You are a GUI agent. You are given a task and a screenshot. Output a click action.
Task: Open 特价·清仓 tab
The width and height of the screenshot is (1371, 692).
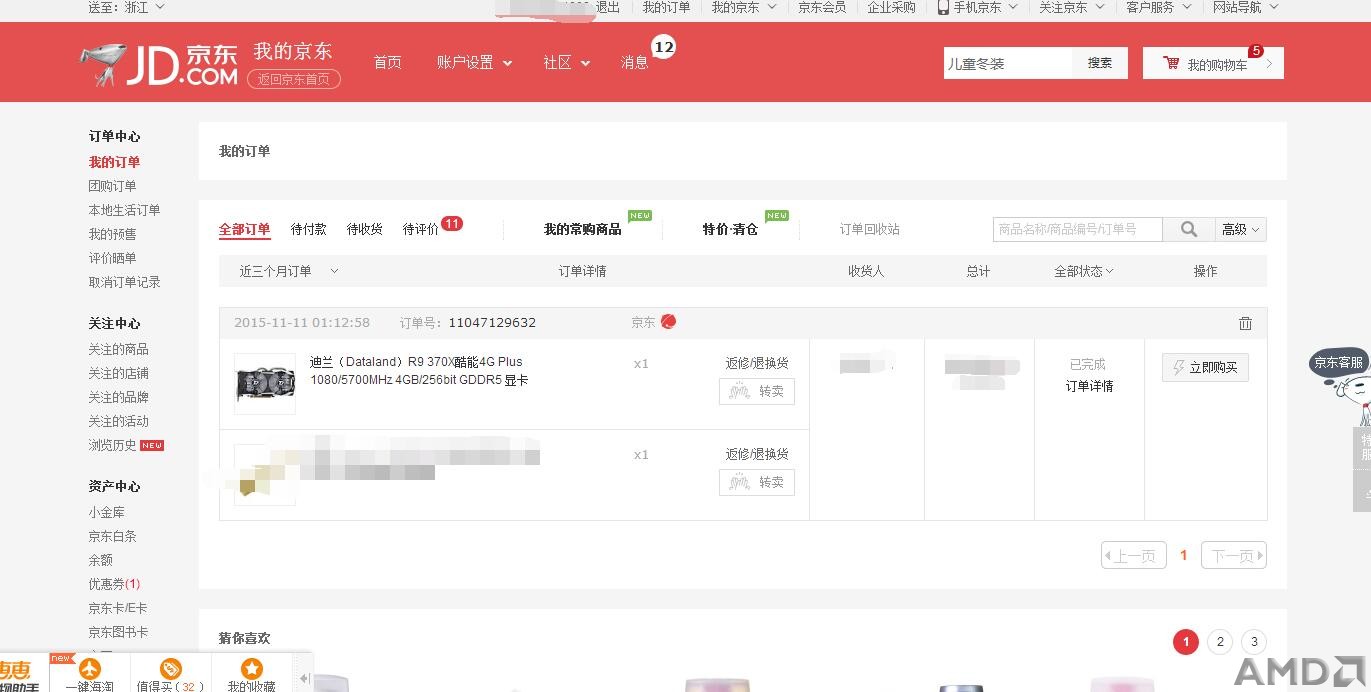pyautogui.click(x=730, y=229)
